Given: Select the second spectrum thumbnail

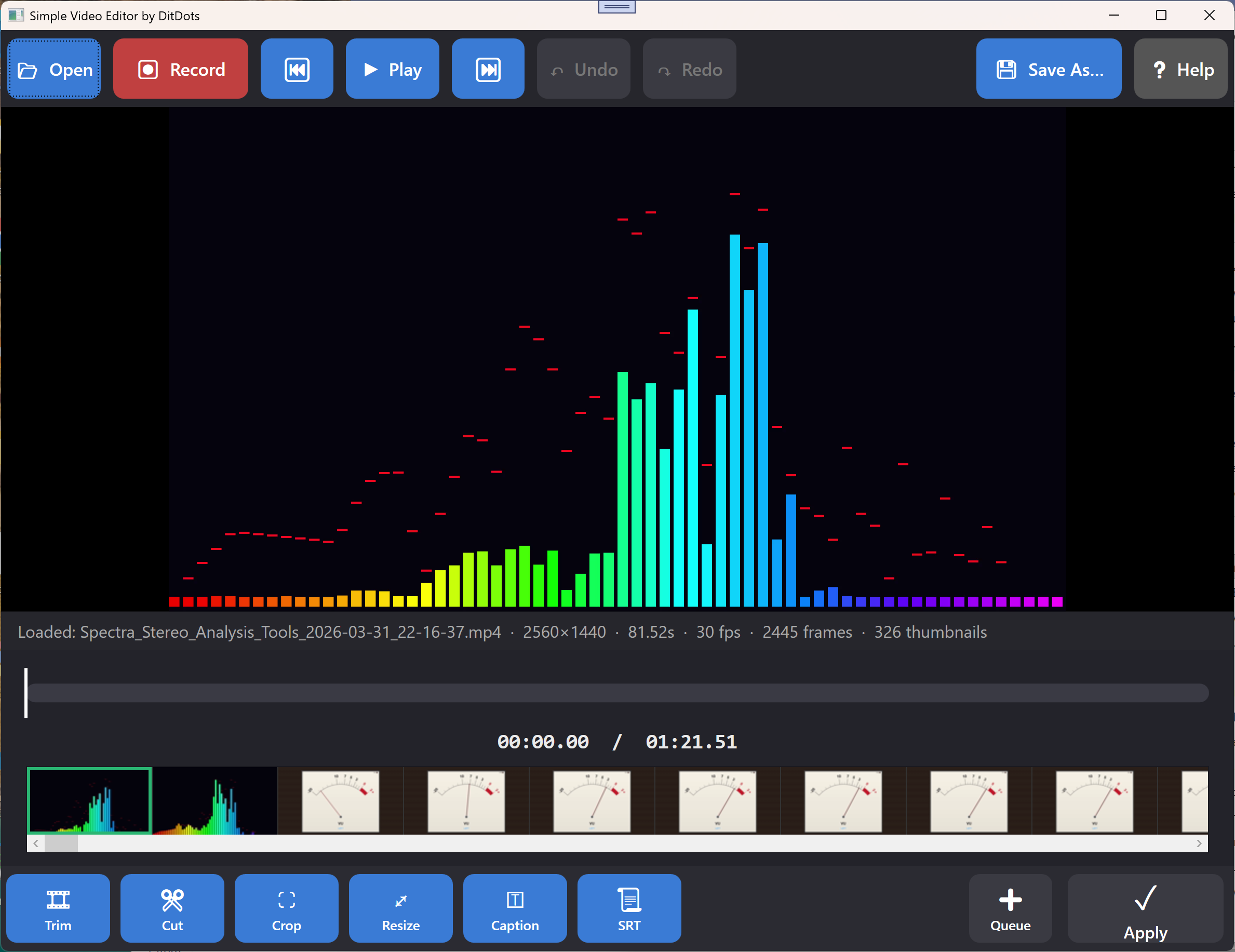Looking at the screenshot, I should [x=215, y=800].
